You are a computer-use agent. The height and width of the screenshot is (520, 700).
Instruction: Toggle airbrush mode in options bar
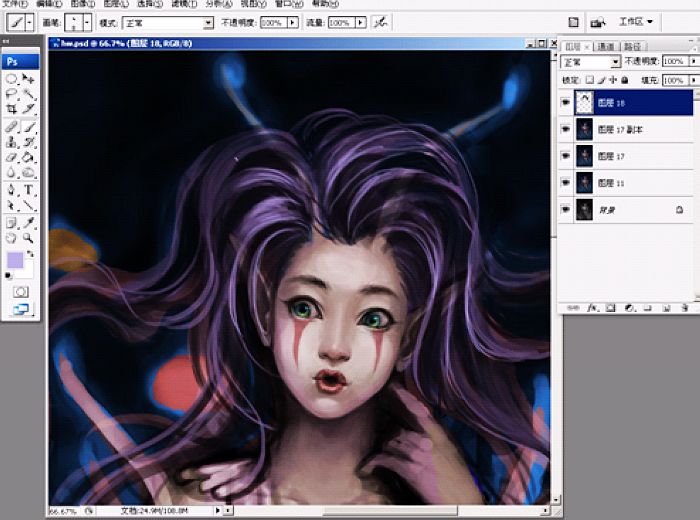(380, 22)
